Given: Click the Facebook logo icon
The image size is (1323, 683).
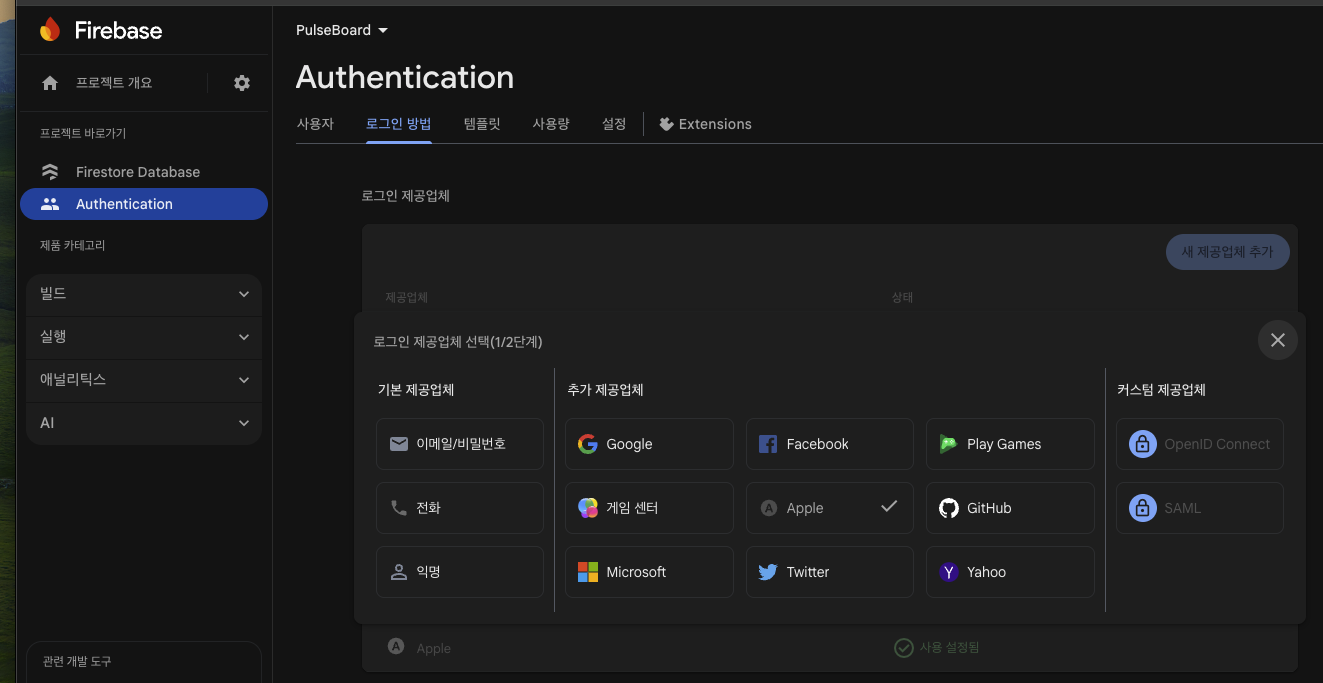Looking at the screenshot, I should 768,444.
